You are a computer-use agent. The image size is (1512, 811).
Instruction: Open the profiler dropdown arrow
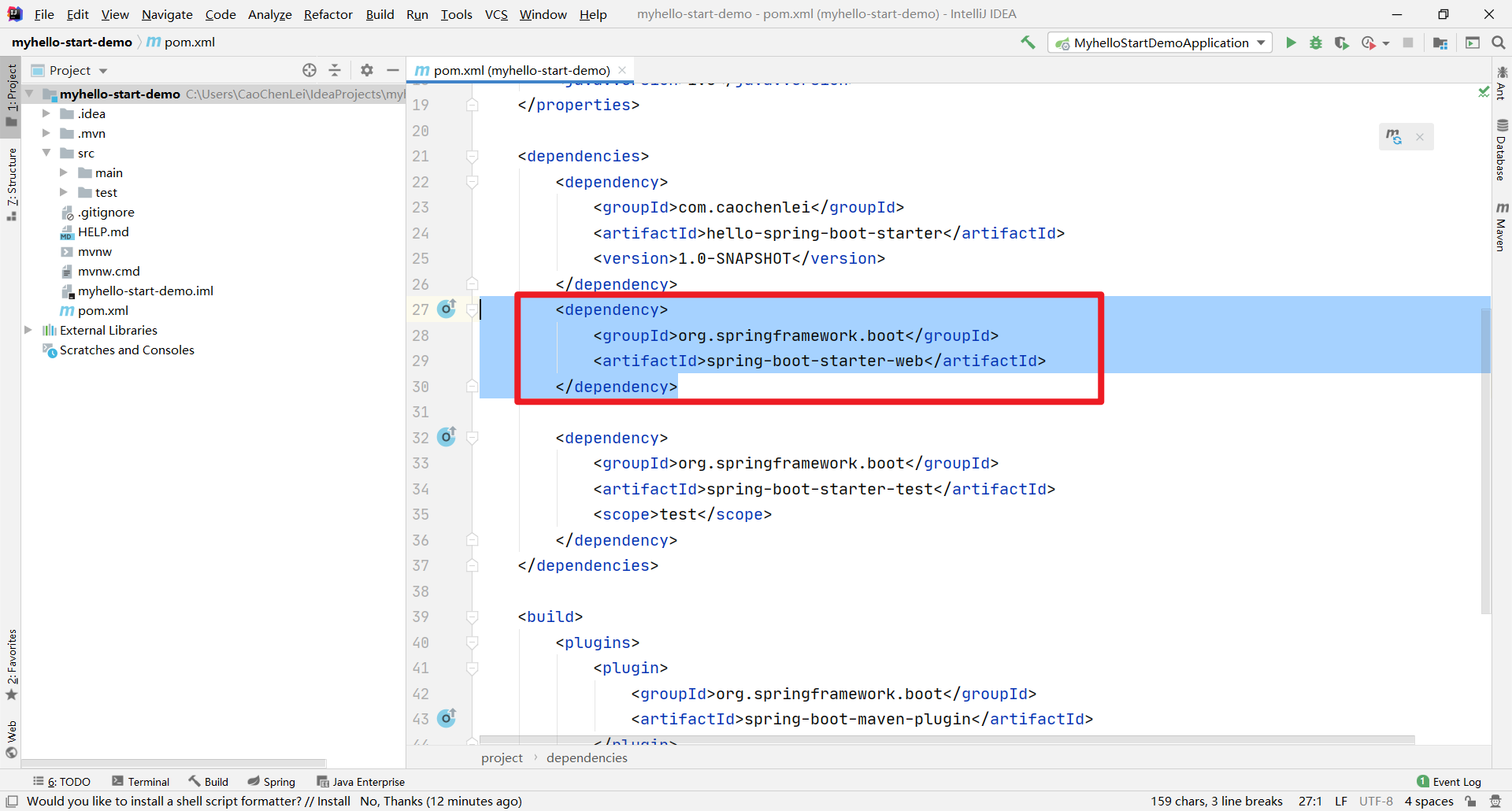pyautogui.click(x=1386, y=43)
